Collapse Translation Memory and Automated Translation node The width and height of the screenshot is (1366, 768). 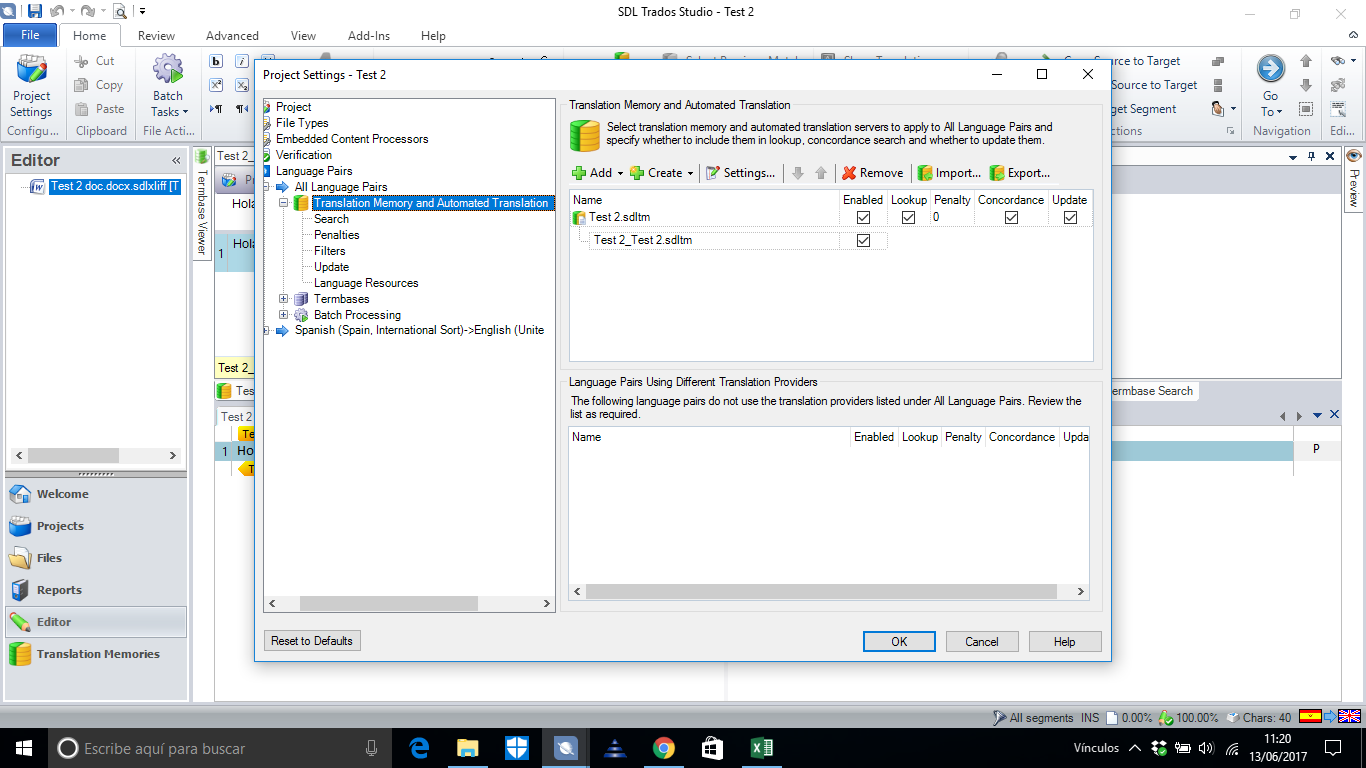click(x=285, y=203)
